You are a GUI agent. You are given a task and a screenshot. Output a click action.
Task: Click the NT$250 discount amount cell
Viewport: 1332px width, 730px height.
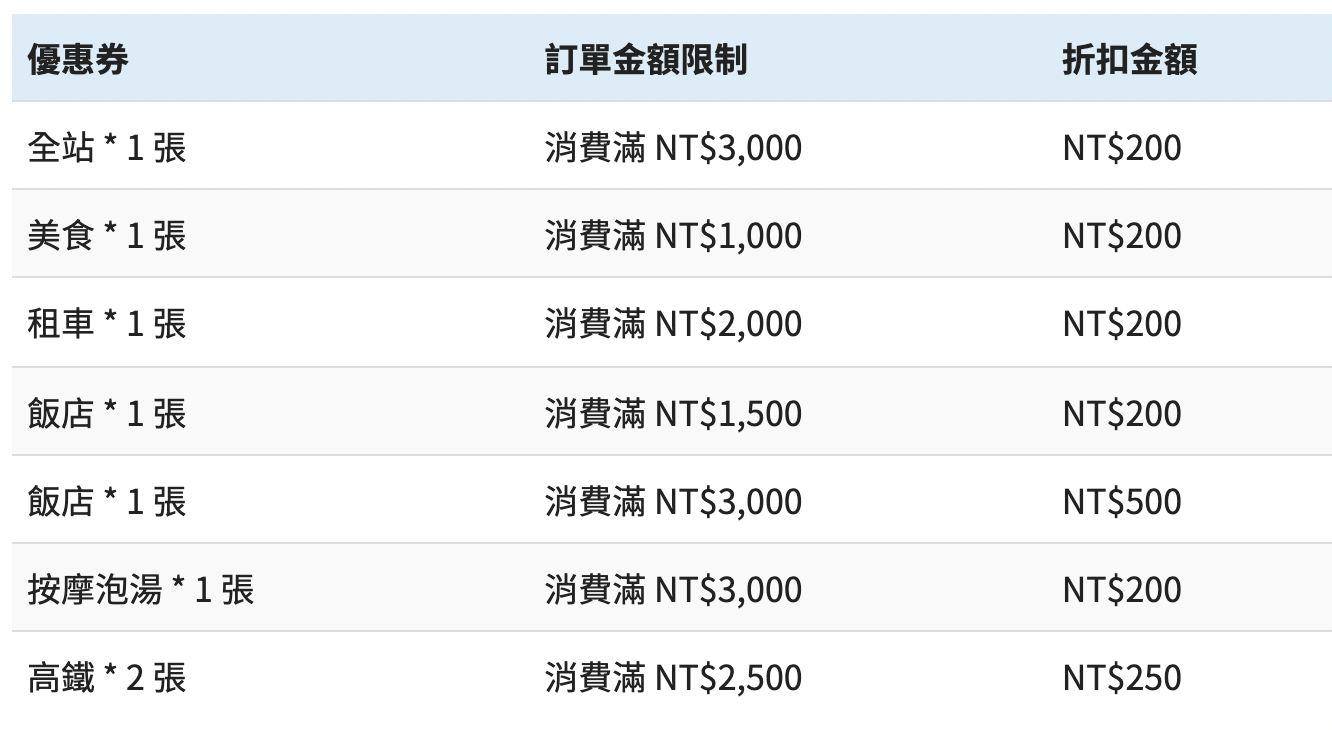point(1122,678)
